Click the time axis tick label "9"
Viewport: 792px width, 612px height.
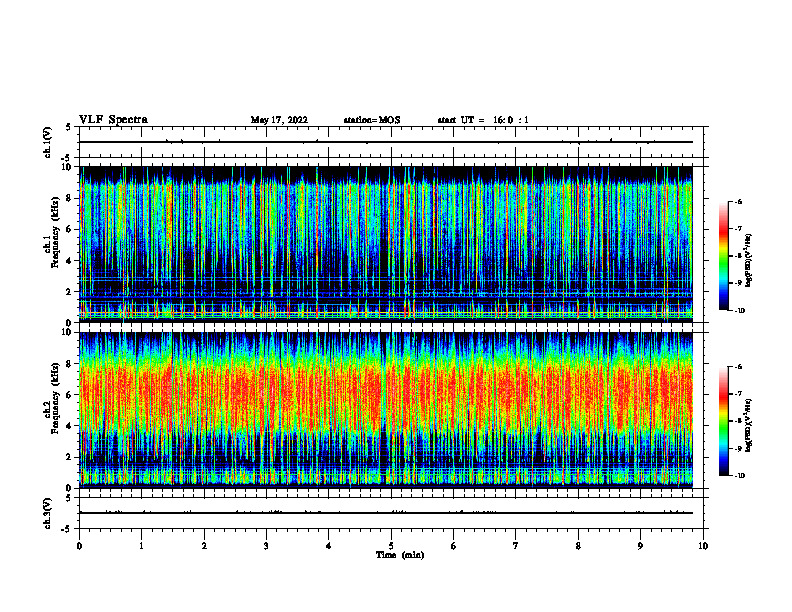[640, 546]
